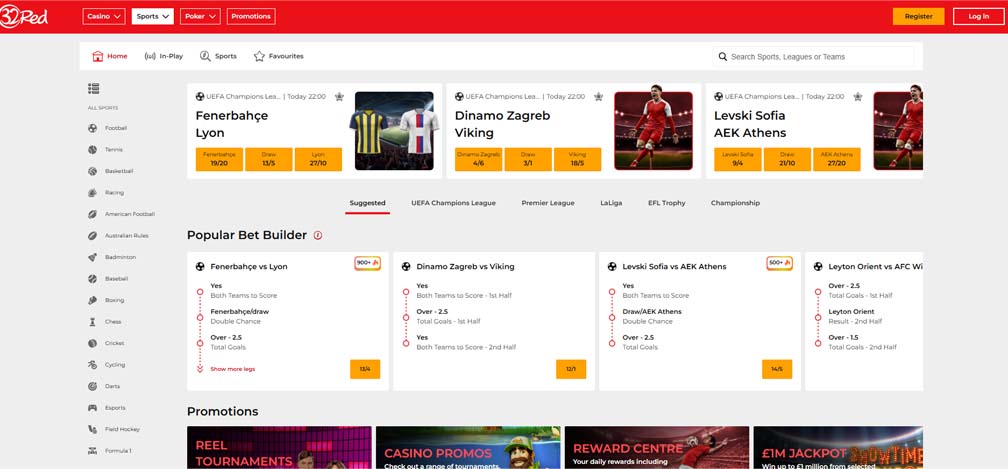Go to the Home tab

pos(110,57)
